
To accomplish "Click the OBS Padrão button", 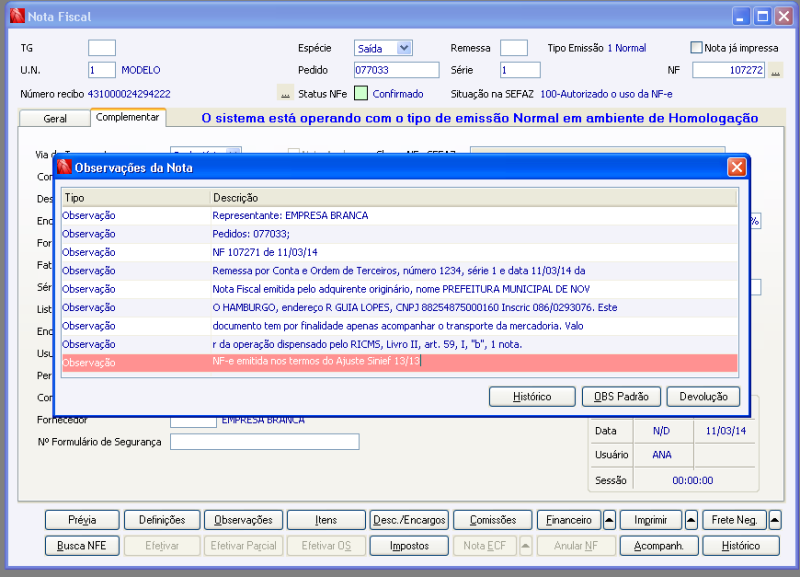I will coord(621,396).
